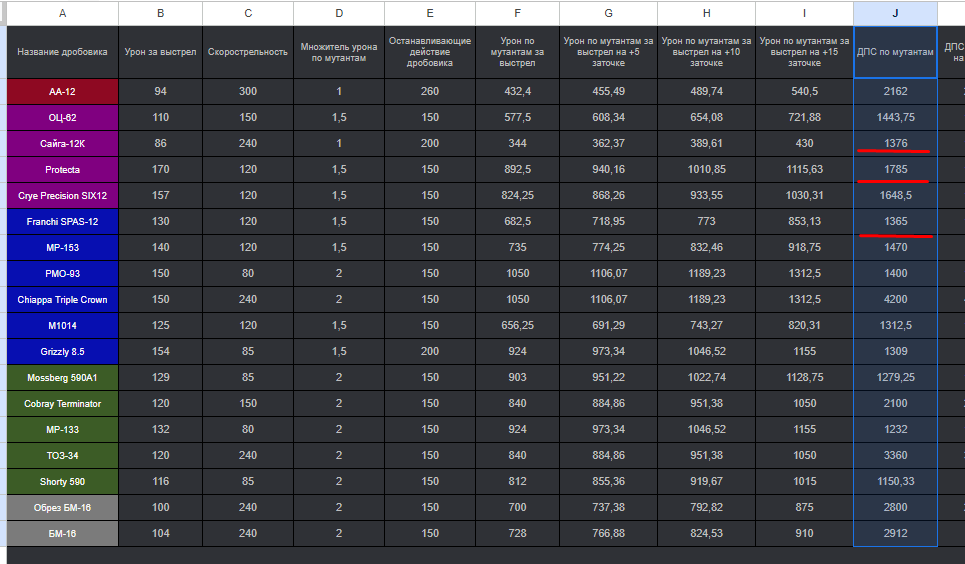Screen dimensions: 965x564
Task: Select column B header
Action: tap(160, 13)
